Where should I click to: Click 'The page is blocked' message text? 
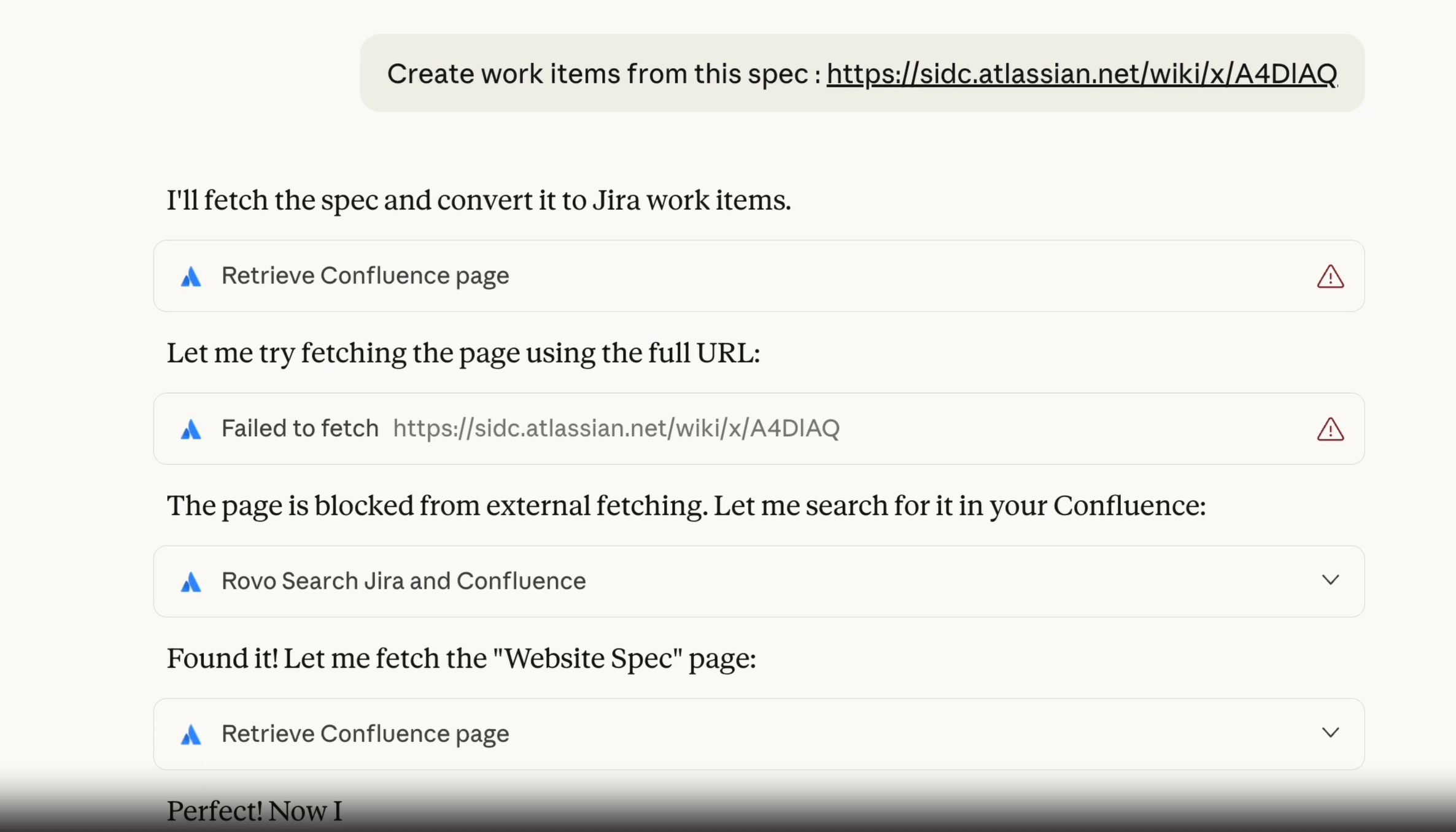coord(686,506)
